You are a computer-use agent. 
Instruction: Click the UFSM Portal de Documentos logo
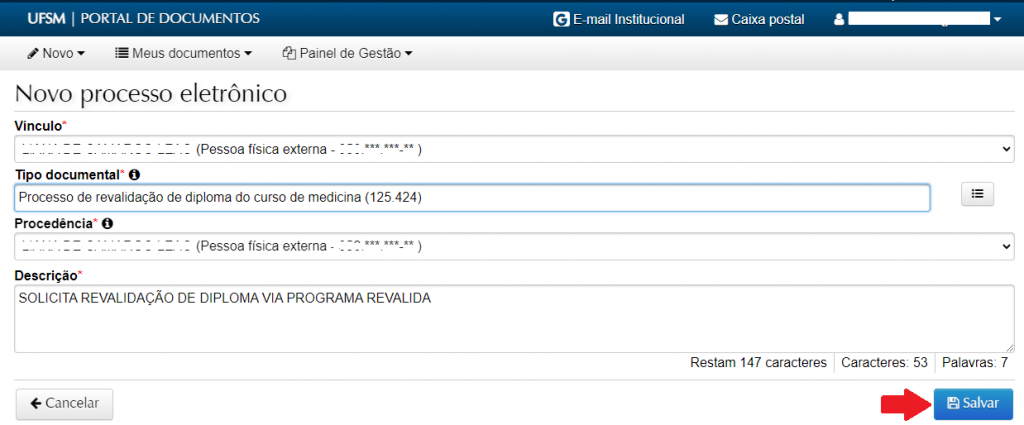click(x=144, y=18)
